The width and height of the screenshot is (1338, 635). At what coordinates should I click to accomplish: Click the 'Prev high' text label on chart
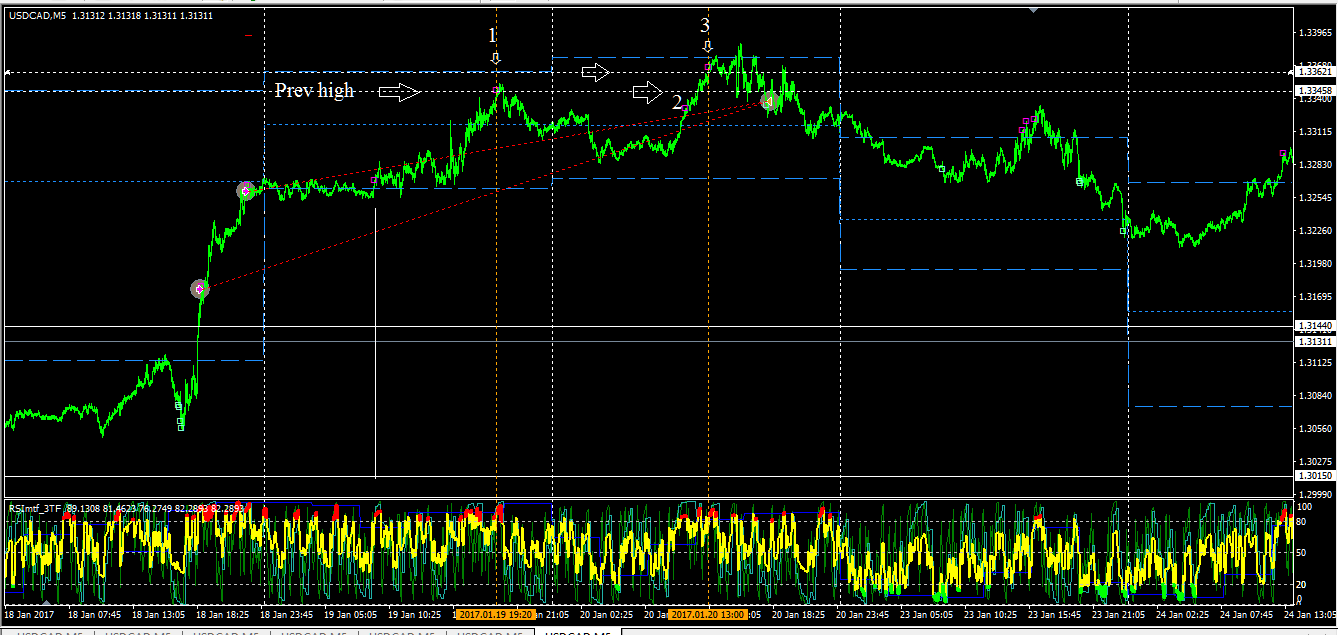click(x=314, y=91)
